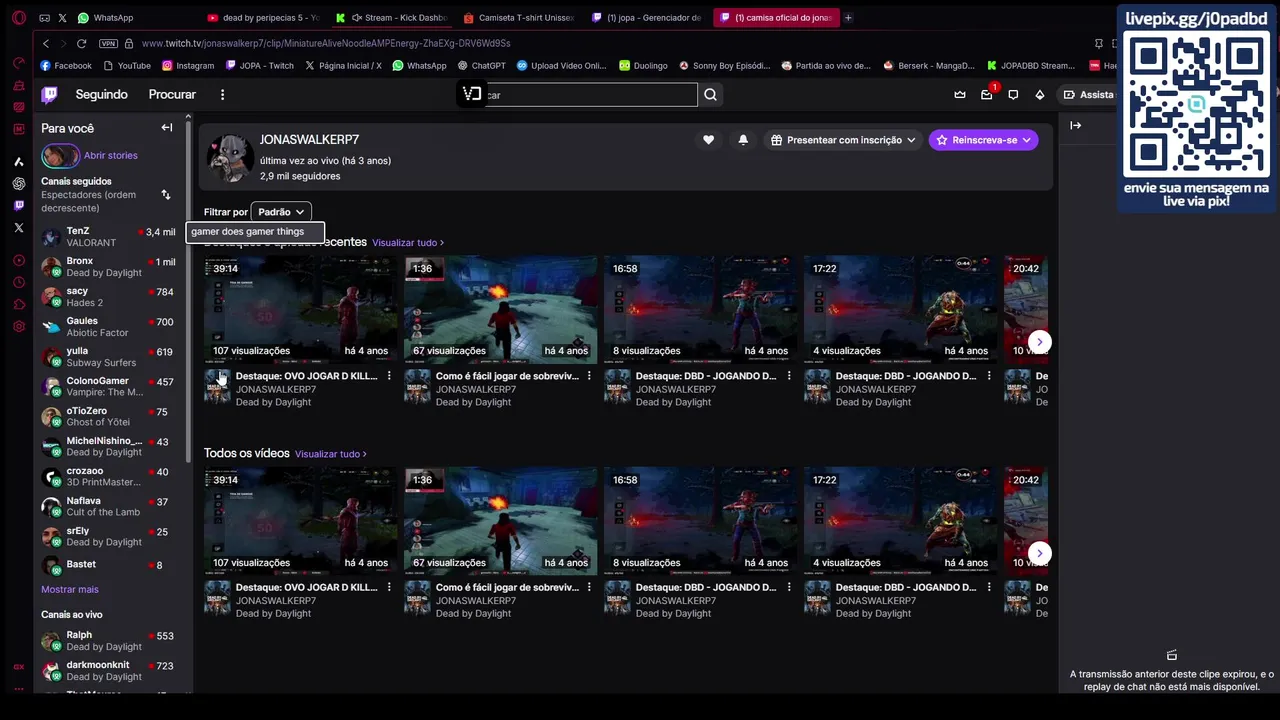Open Reinscreva-se dropdown button

coord(983,140)
